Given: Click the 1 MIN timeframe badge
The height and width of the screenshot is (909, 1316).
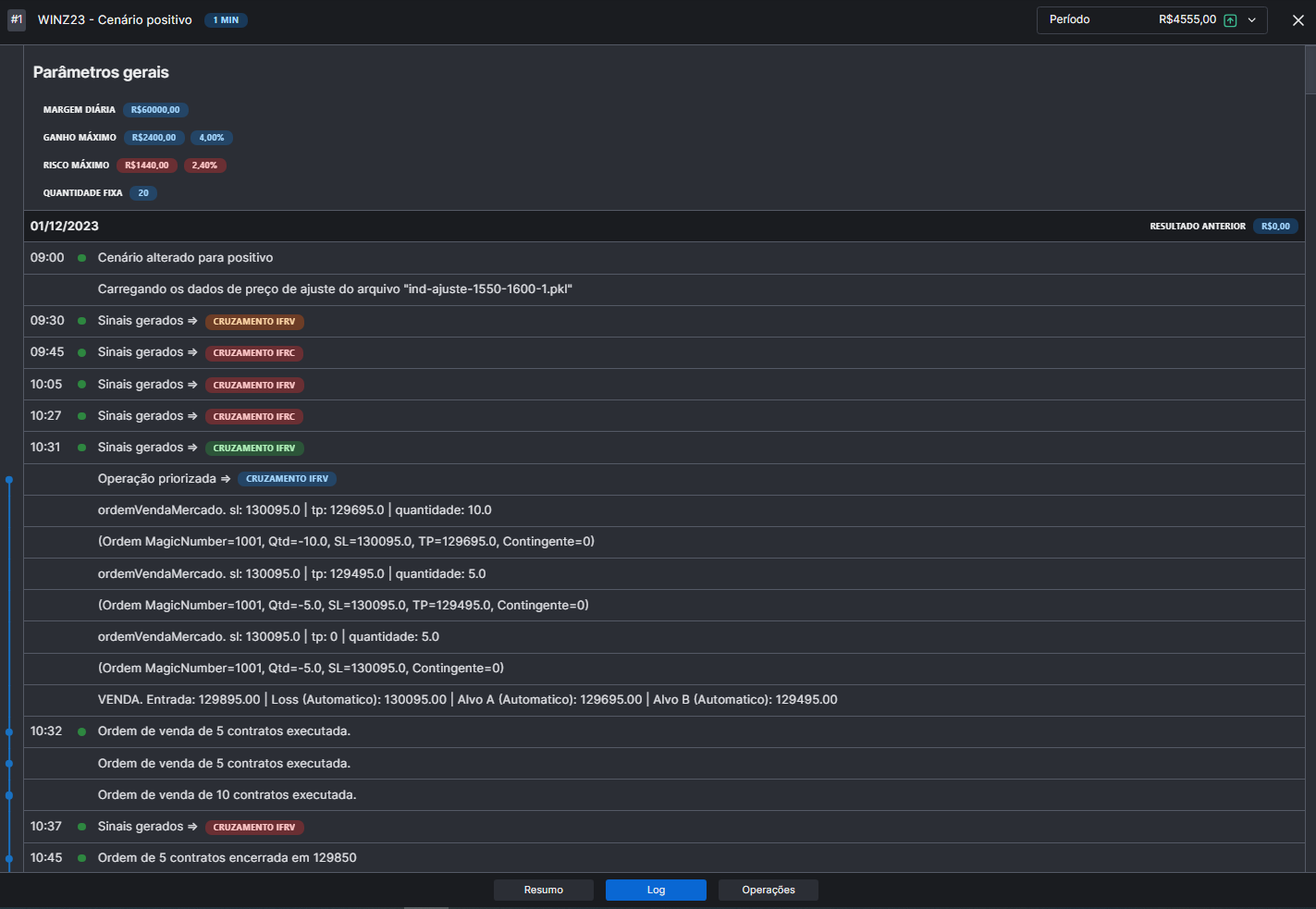Looking at the screenshot, I should coord(226,20).
